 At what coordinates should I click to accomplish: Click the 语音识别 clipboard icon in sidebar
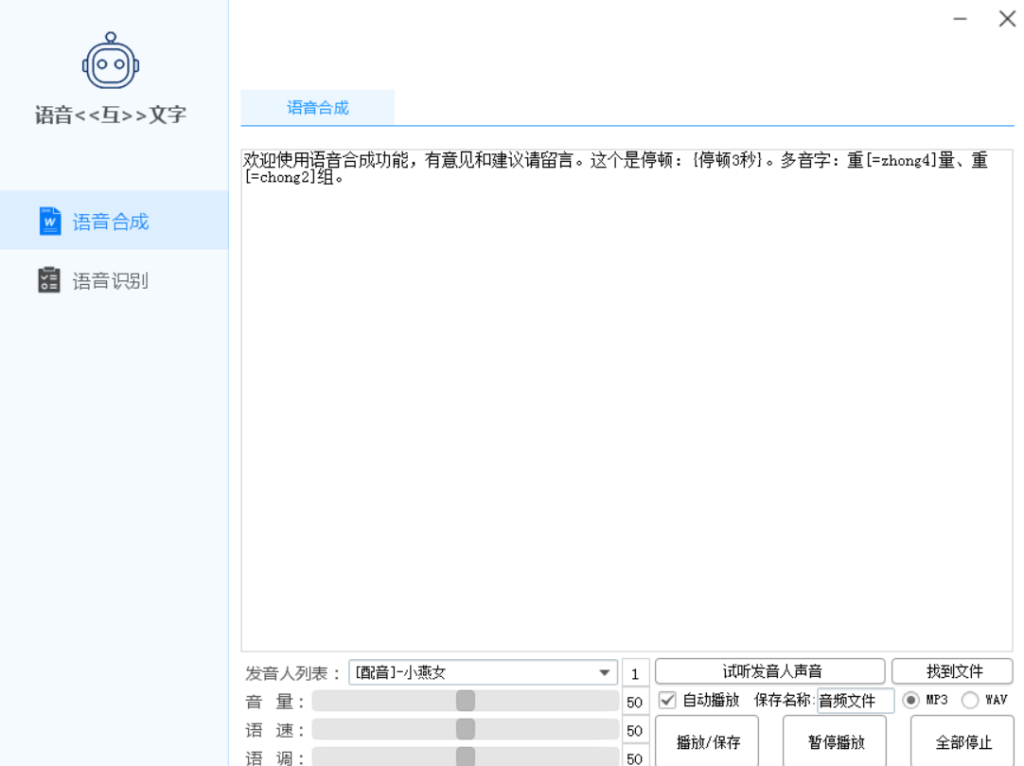coord(49,280)
